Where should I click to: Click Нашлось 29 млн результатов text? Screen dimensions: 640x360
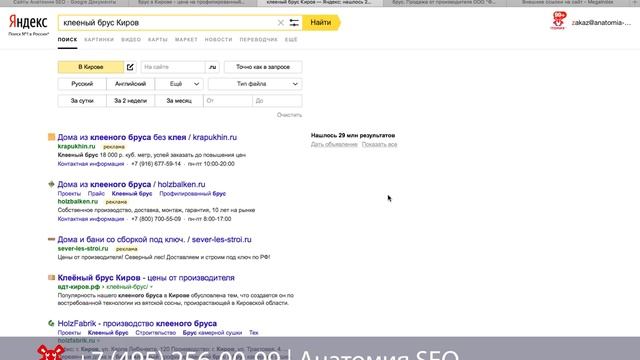pos(353,135)
